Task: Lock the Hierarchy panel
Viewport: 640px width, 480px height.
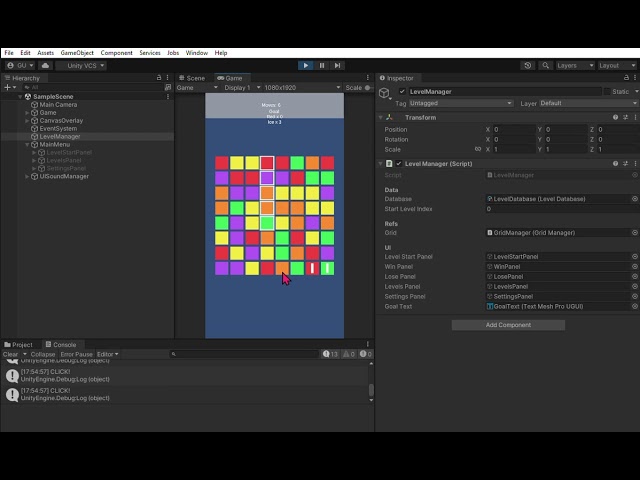Action: click(x=159, y=78)
